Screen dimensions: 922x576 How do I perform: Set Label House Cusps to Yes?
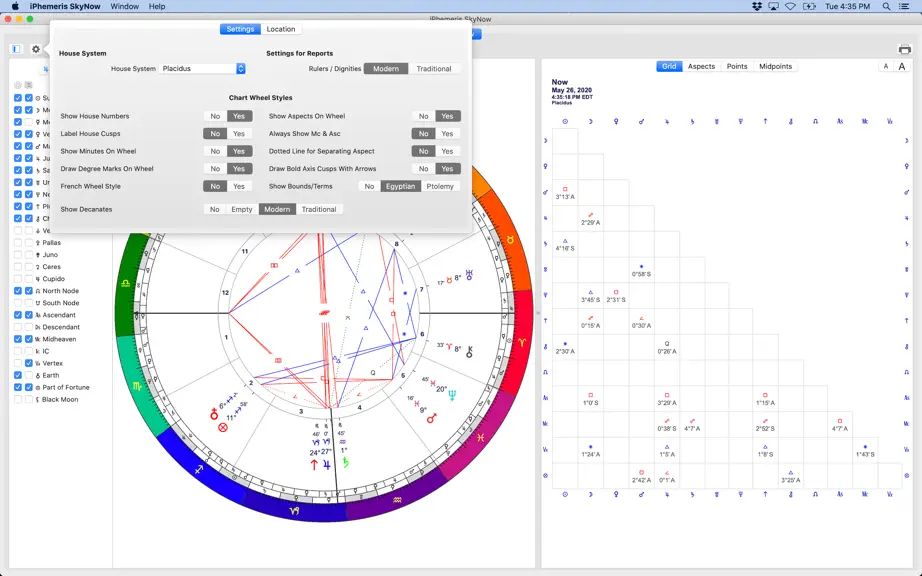coord(239,134)
